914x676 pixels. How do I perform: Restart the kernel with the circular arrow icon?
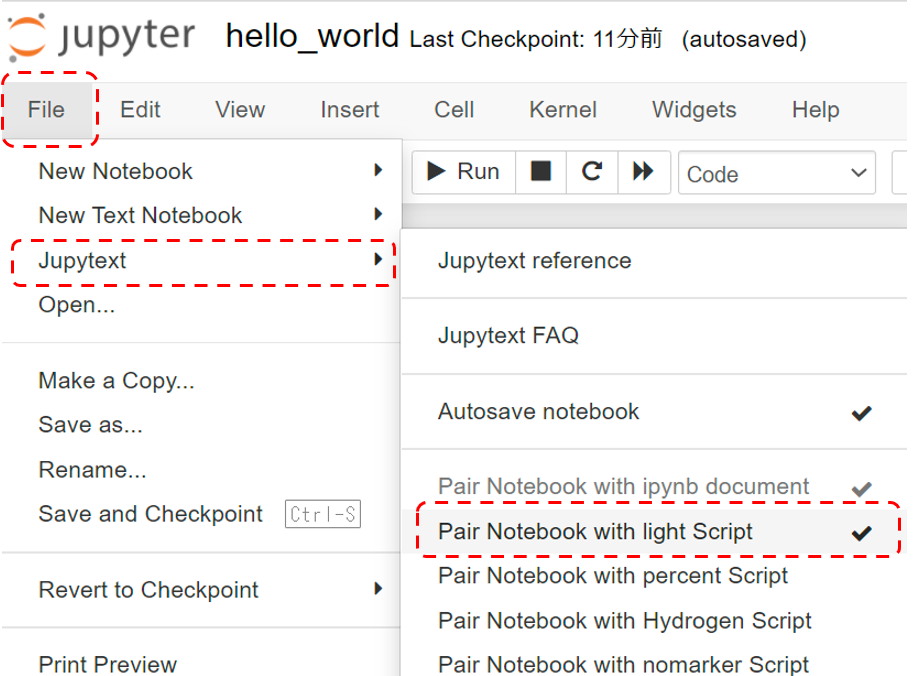coord(592,172)
